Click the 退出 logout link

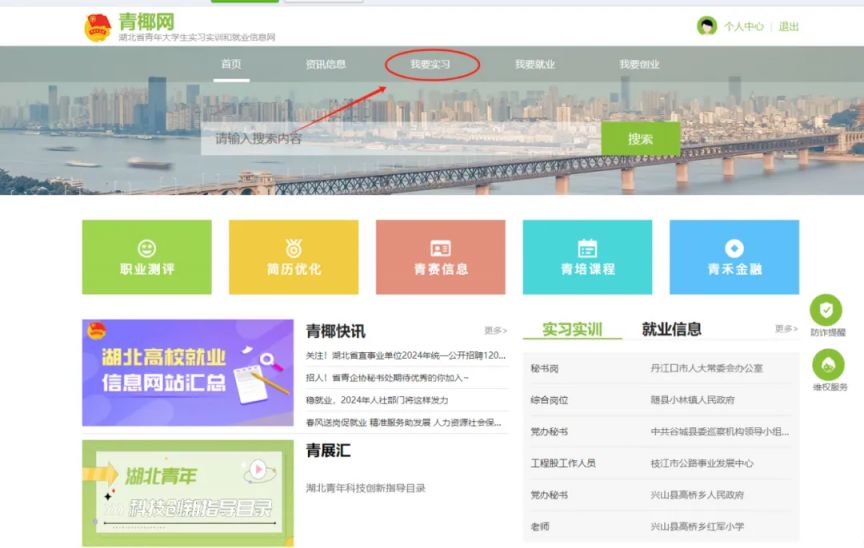coord(789,26)
